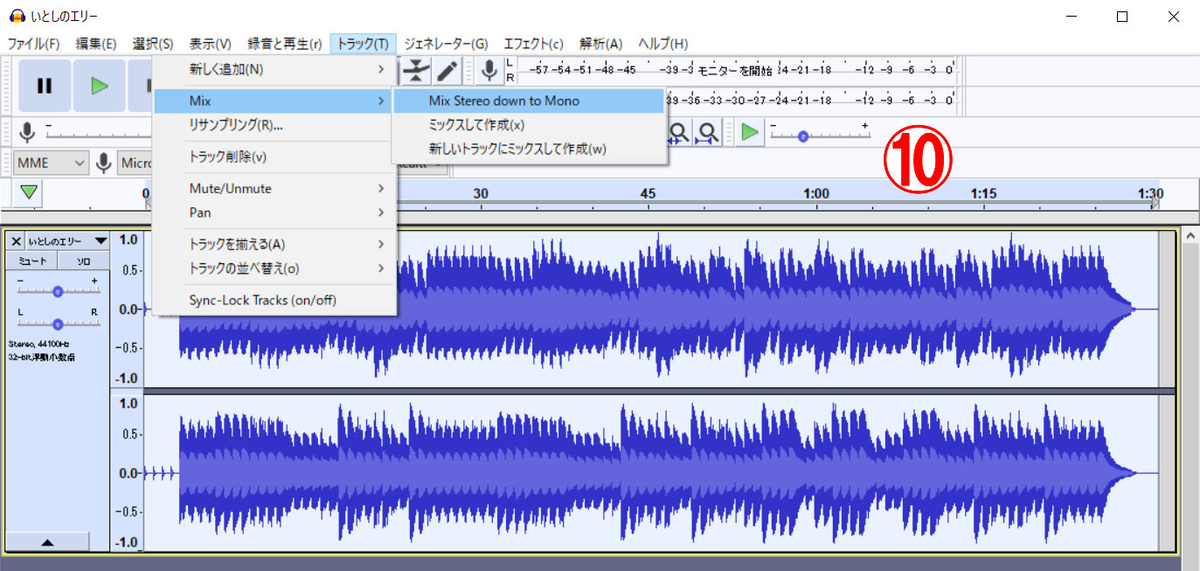Expand the トラックの並べ替え(o) submenu
The height and width of the screenshot is (571, 1200).
point(275,268)
